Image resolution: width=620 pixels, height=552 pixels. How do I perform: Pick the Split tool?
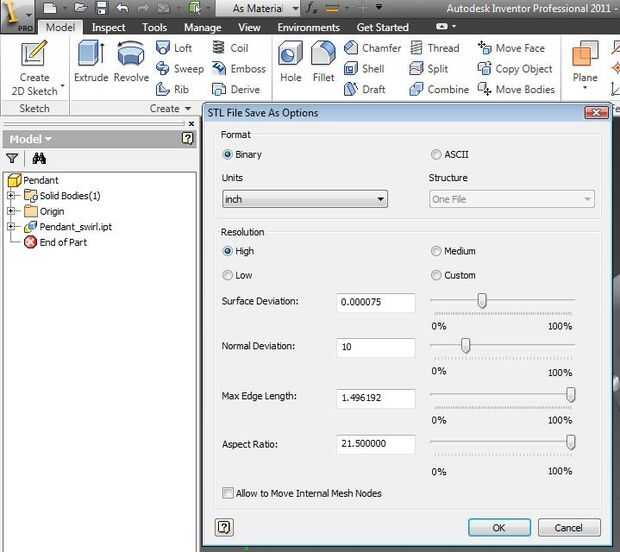(429, 68)
